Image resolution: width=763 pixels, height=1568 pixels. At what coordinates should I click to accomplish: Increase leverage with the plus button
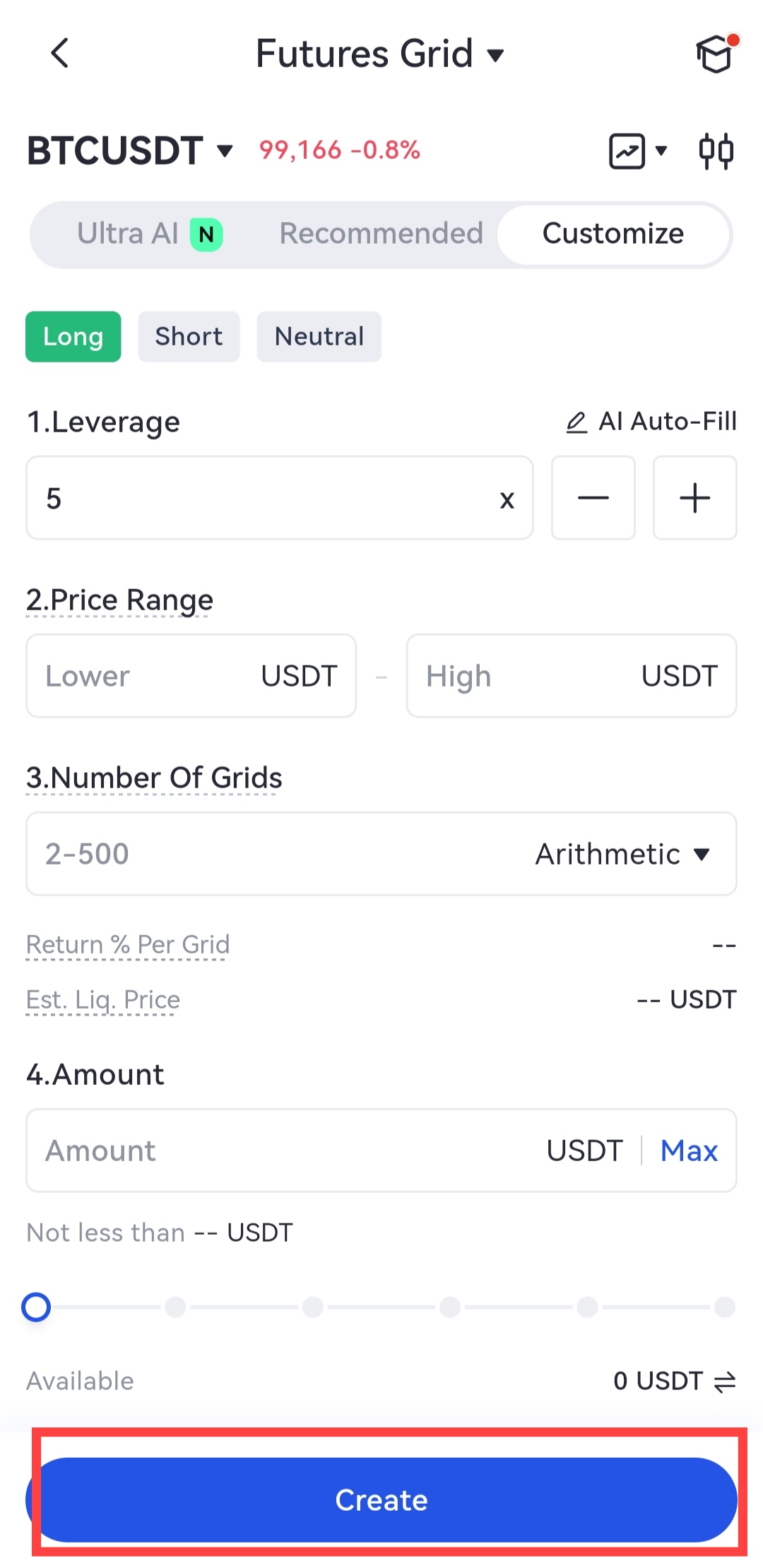pos(694,498)
